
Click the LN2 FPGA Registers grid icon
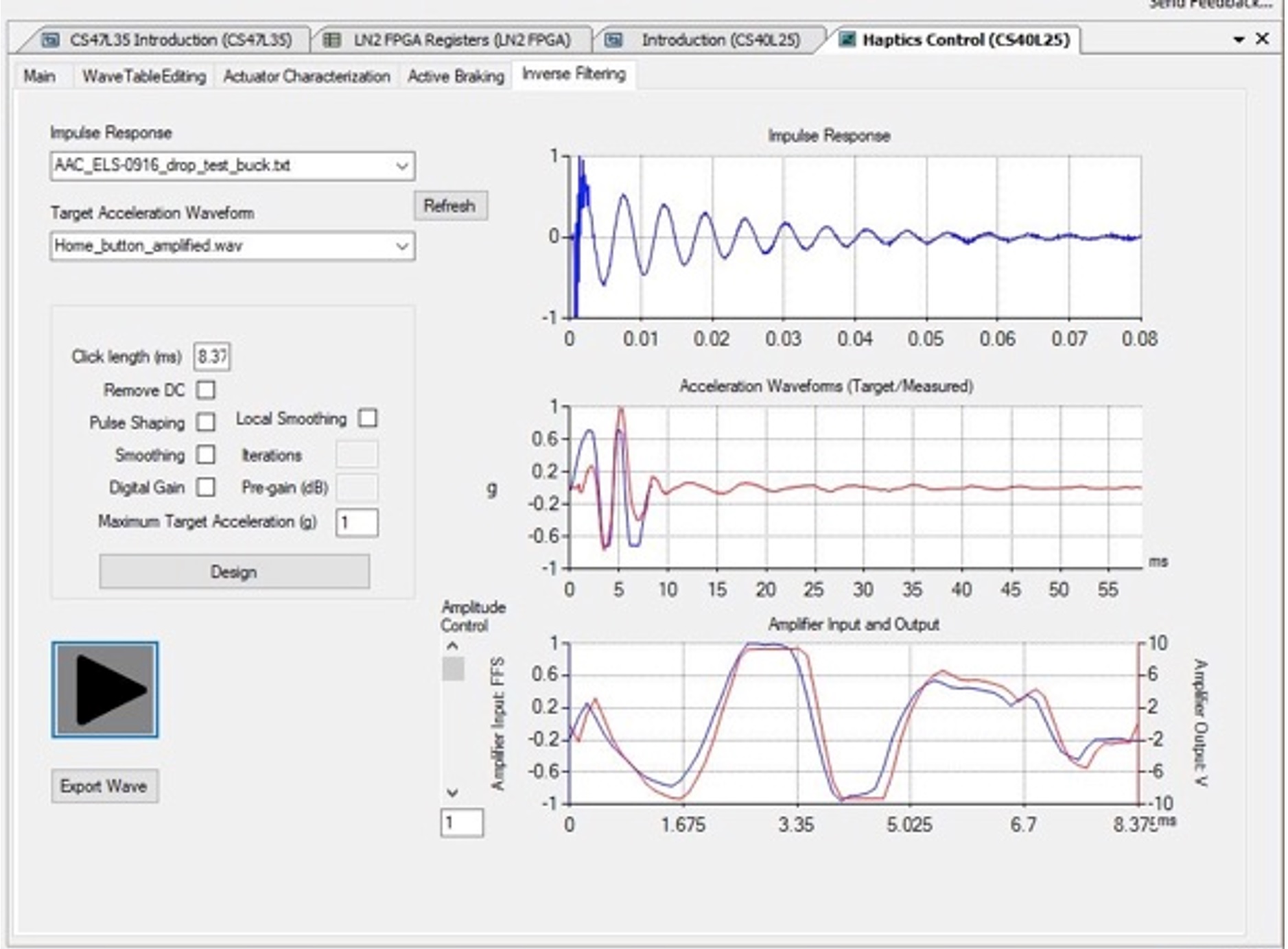pos(331,41)
